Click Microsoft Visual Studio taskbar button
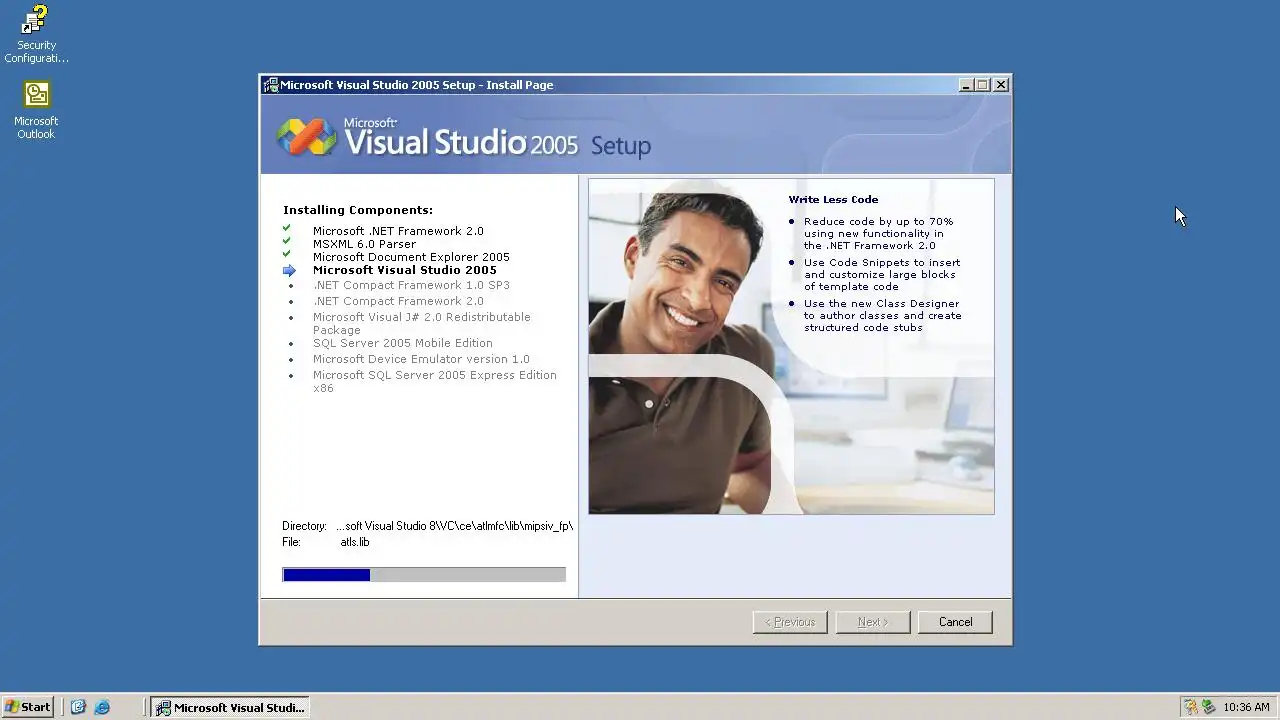This screenshot has width=1280, height=720. tap(230, 707)
